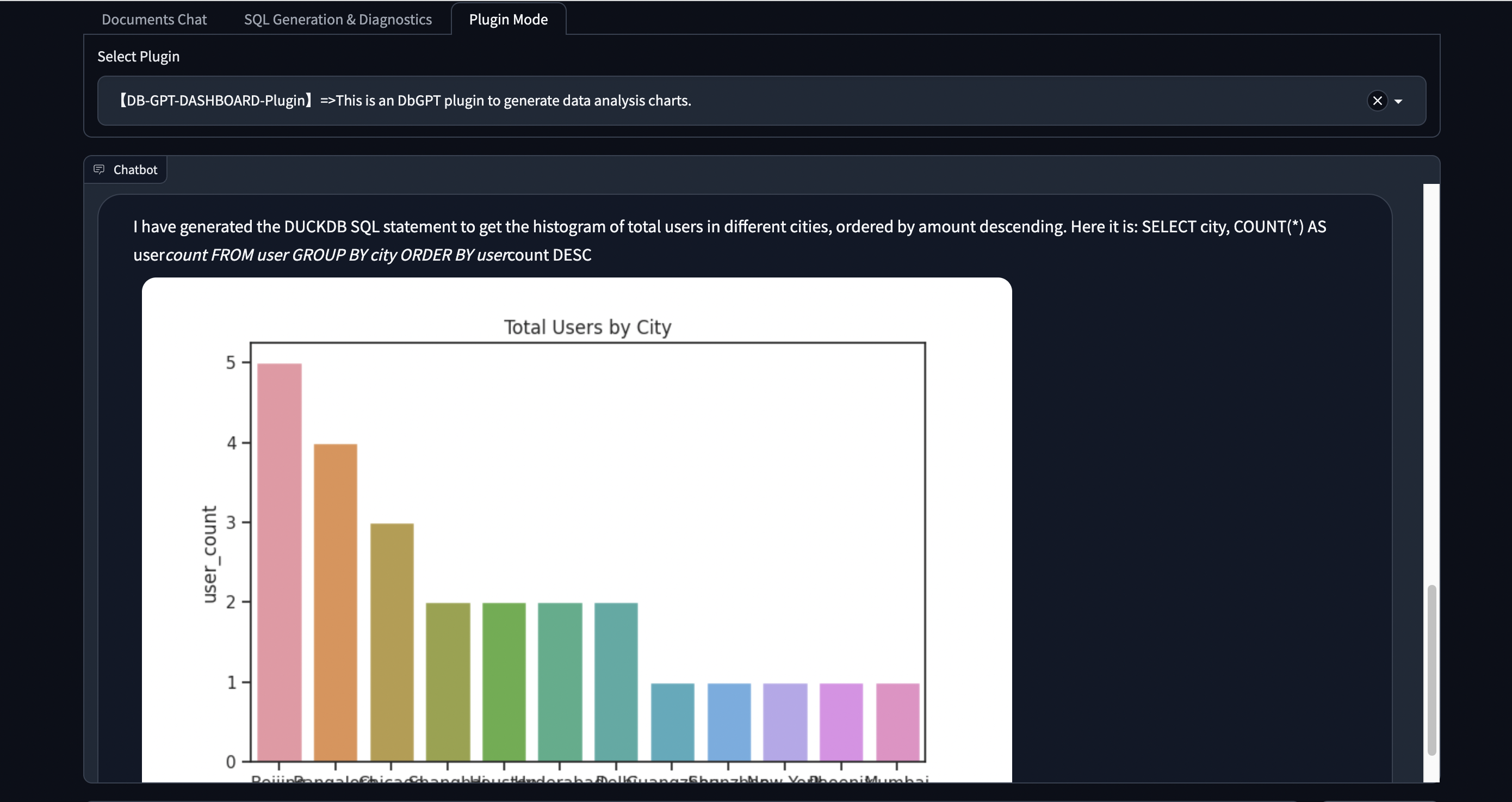The image size is (1512, 802).
Task: Click the olive bar reaching value 3
Action: (392, 641)
